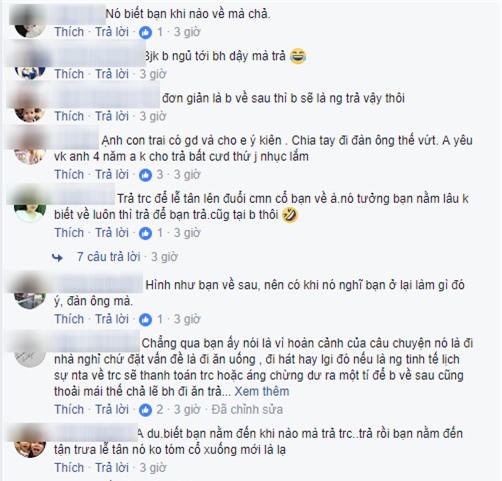Image resolution: width=502 pixels, height=481 pixels.
Task: Toggle Thích on the last comment 'A du.biết bạn nằm'
Action: [x=69, y=468]
